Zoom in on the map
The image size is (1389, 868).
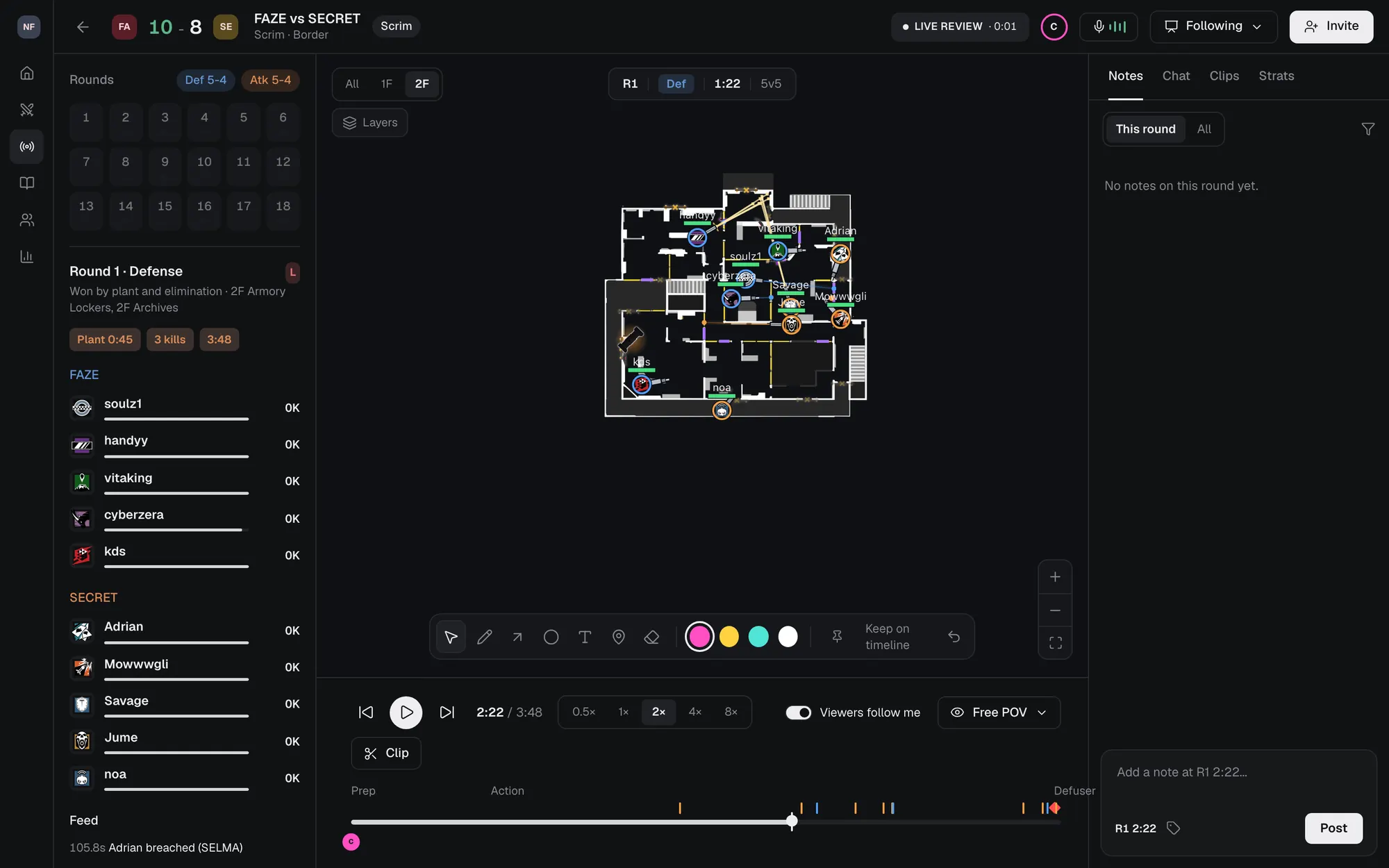(1055, 577)
